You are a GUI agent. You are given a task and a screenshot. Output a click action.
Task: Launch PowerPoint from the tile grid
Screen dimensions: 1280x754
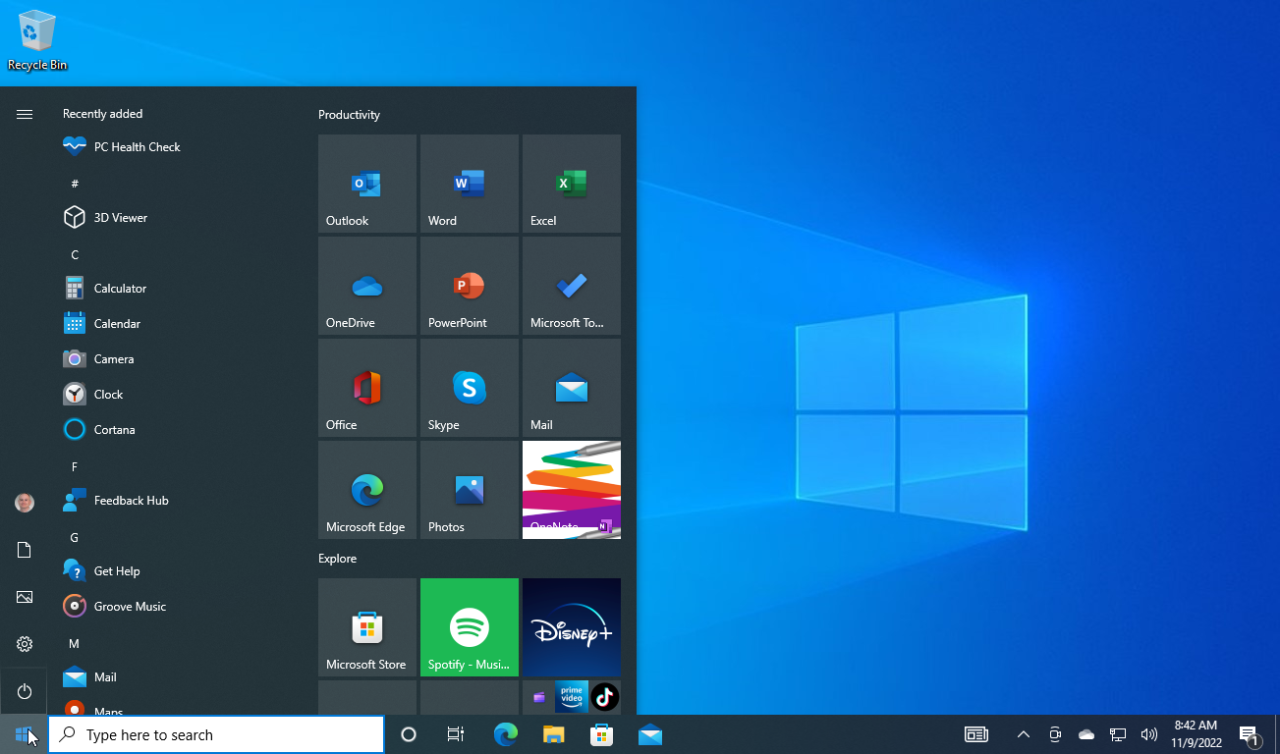[469, 286]
